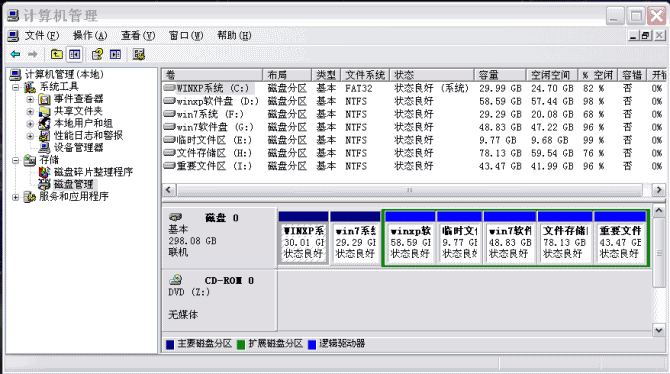Image resolution: width=670 pixels, height=374 pixels.
Task: Select the 文件存储 78.13 GB partition block
Action: point(565,238)
